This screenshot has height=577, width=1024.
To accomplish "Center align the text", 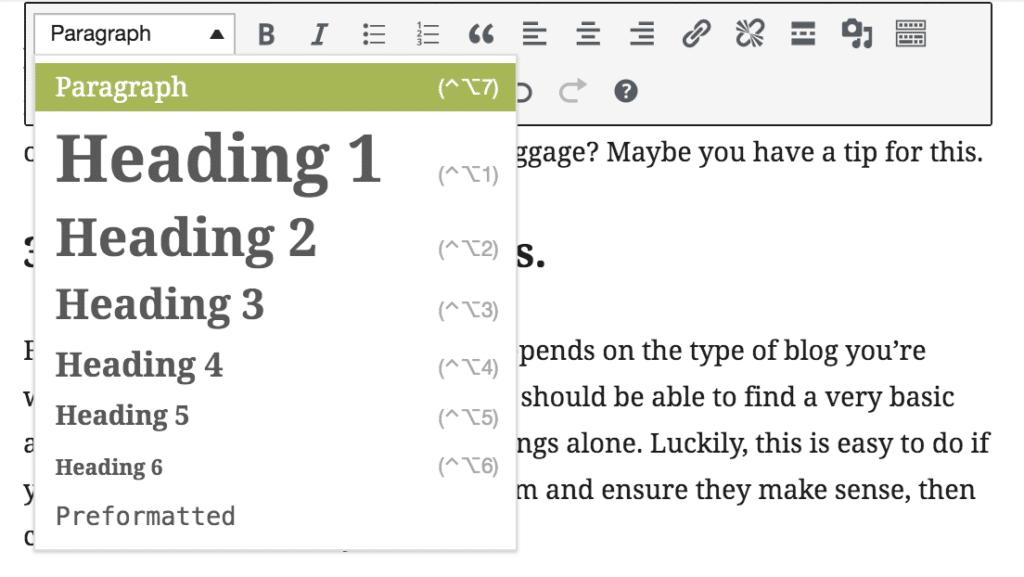I will coord(588,33).
